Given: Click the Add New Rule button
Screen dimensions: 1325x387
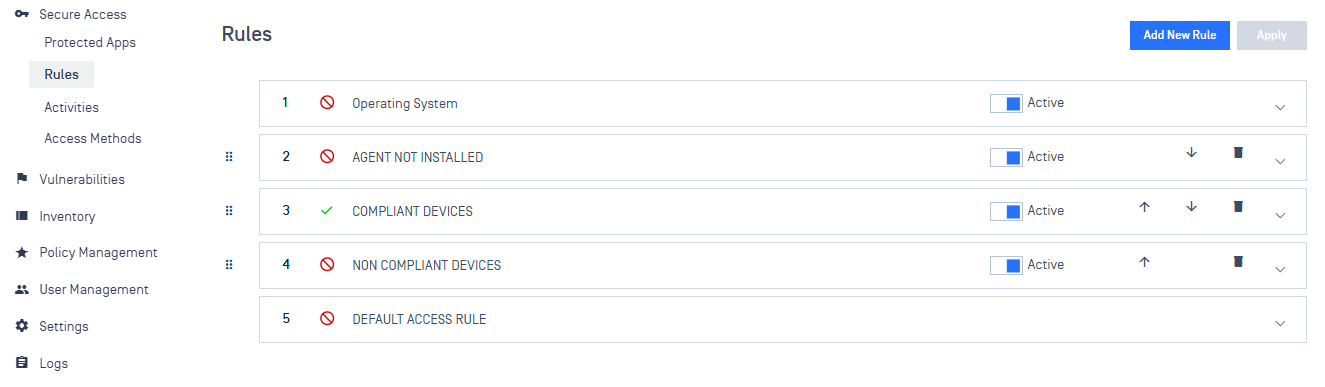Looking at the screenshot, I should 1180,35.
